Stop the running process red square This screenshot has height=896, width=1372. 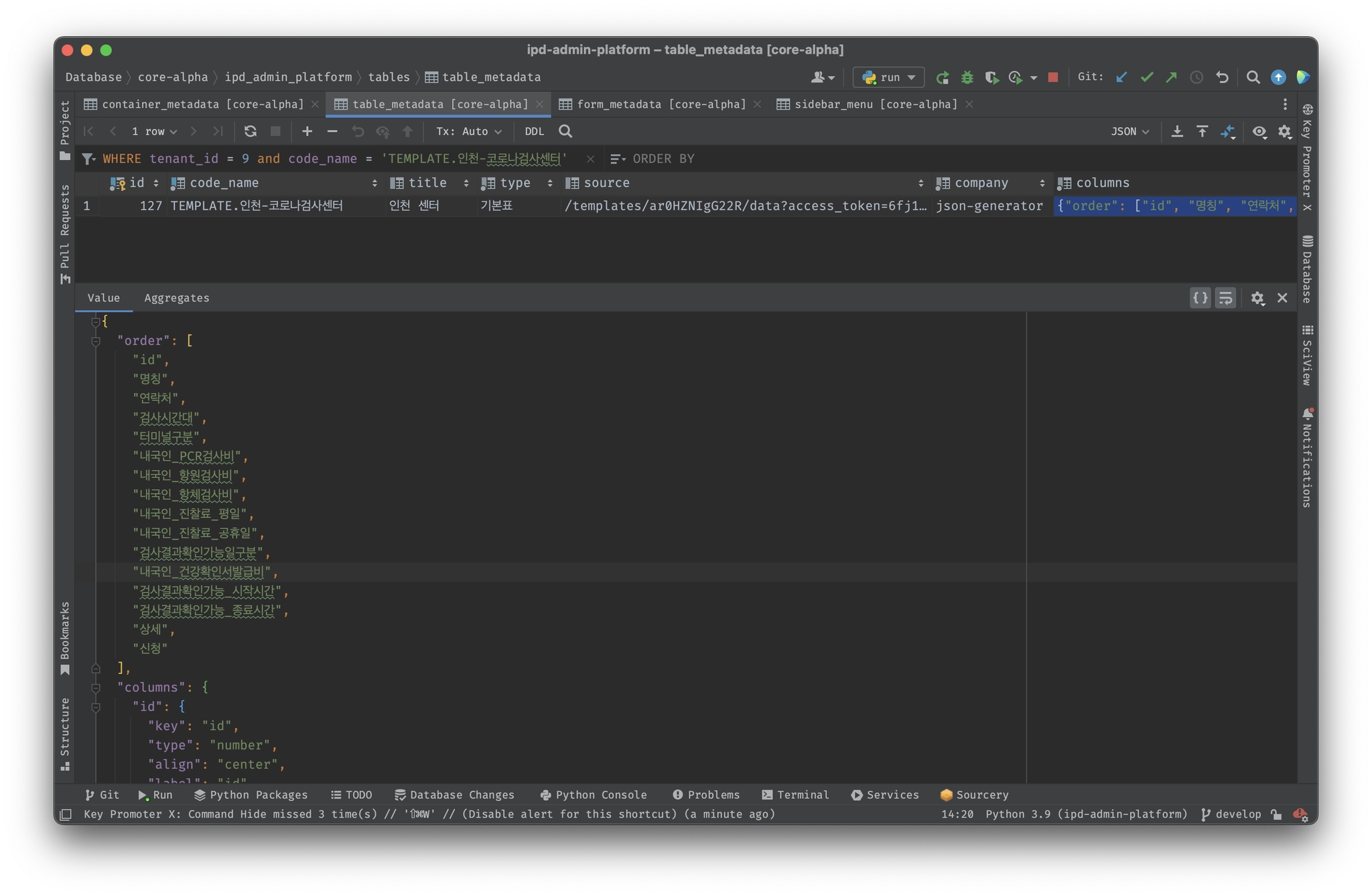1052,78
